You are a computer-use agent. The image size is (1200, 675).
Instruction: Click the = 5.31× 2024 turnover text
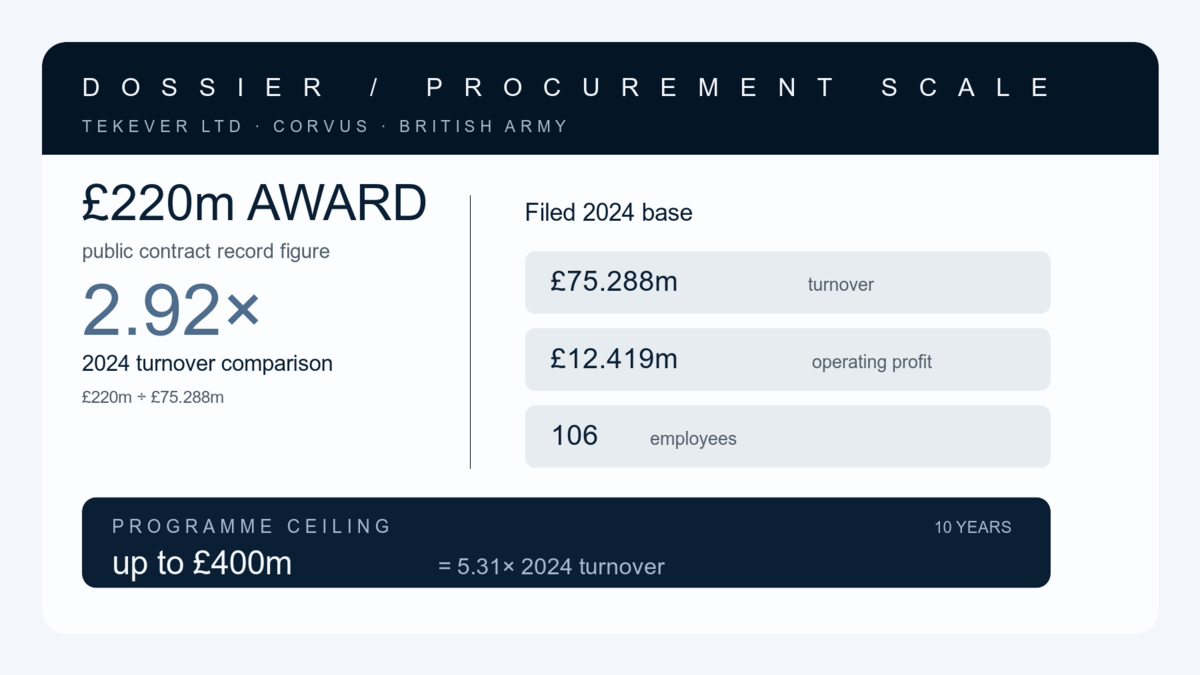click(x=551, y=567)
